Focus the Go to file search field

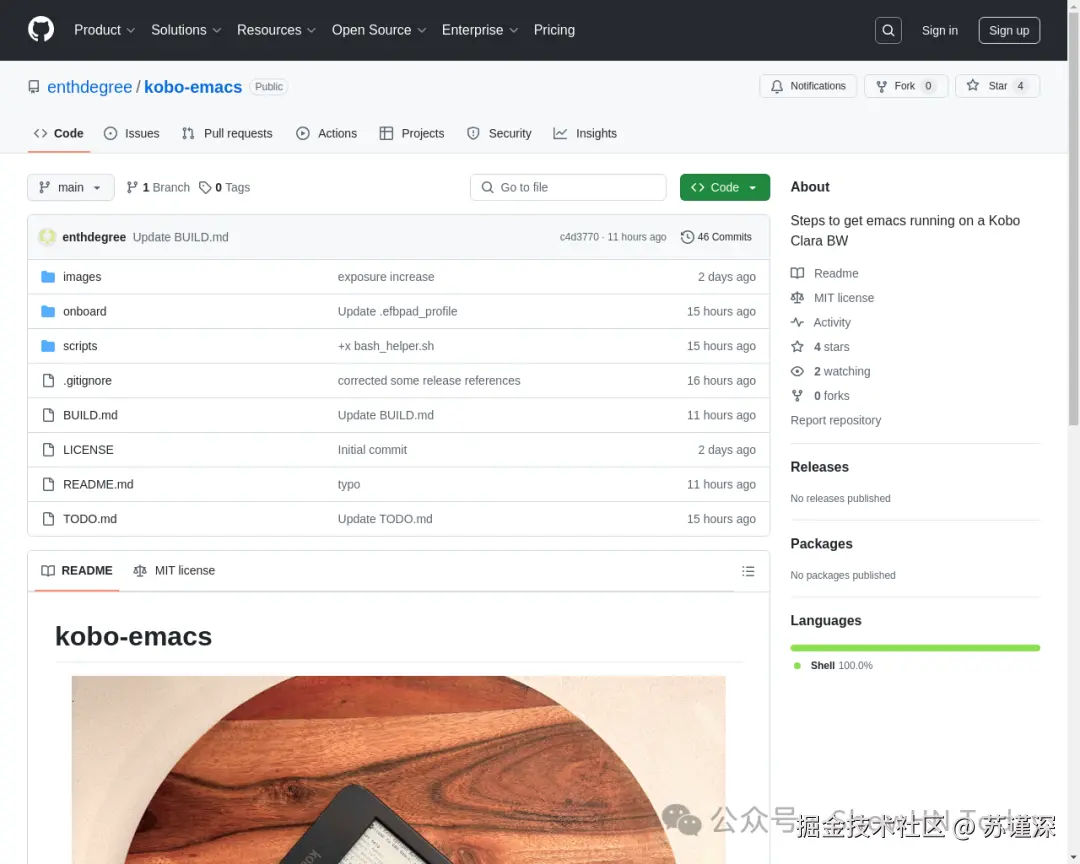coord(568,187)
